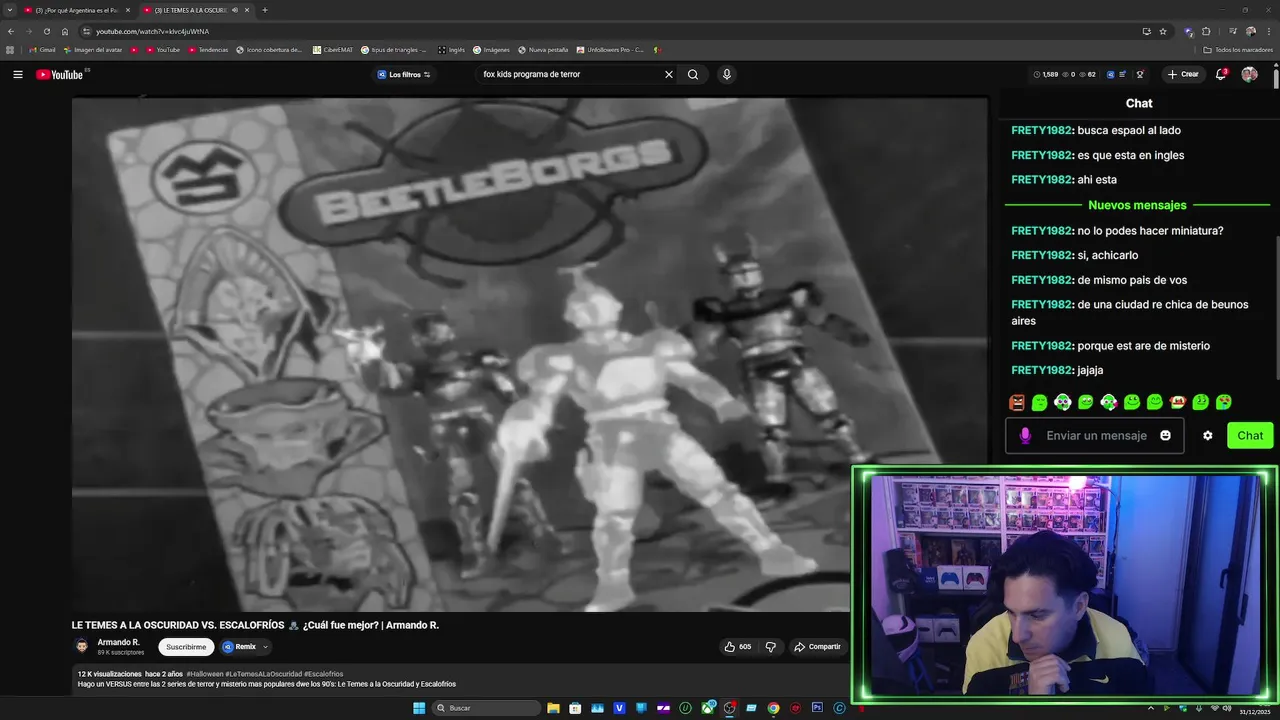The image size is (1280, 720).
Task: Open YouTube notifications bell
Action: 1221,74
